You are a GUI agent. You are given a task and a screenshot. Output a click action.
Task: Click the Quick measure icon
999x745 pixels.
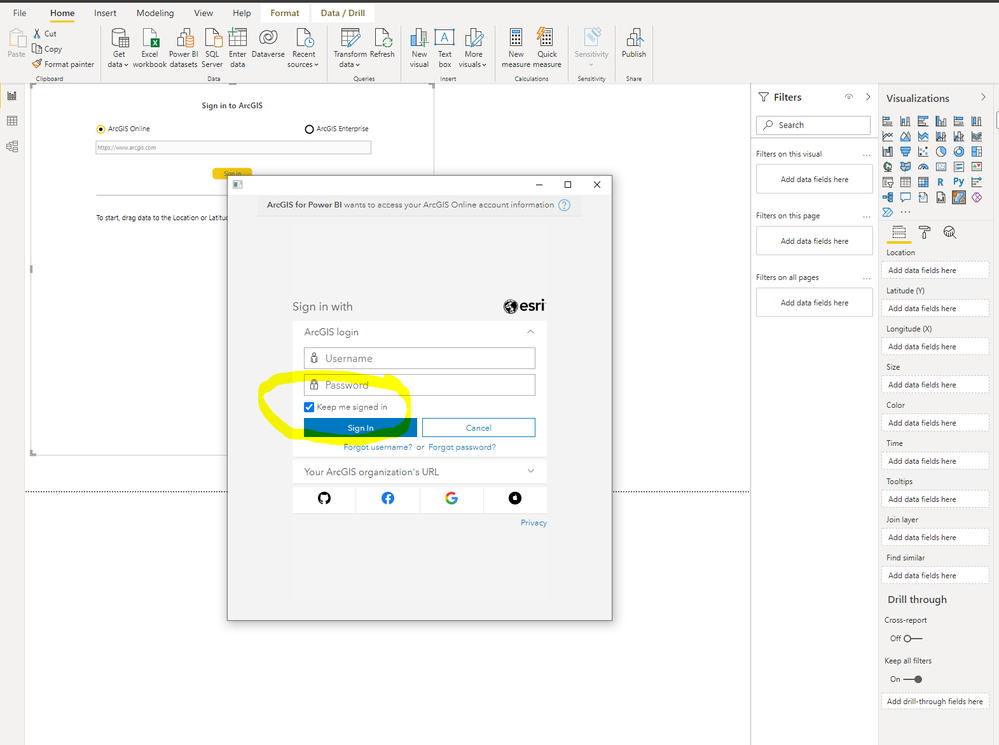(547, 46)
